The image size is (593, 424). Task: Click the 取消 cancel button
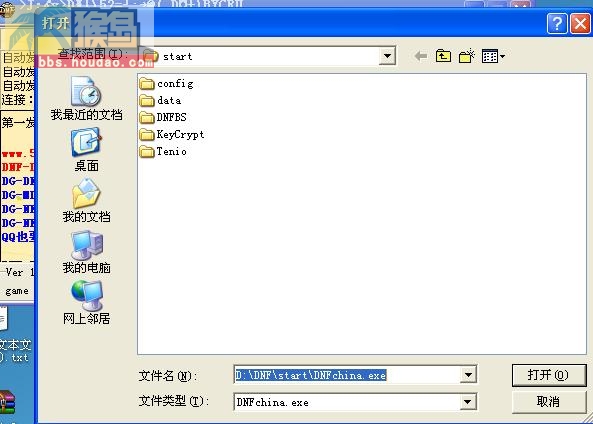pyautogui.click(x=549, y=402)
